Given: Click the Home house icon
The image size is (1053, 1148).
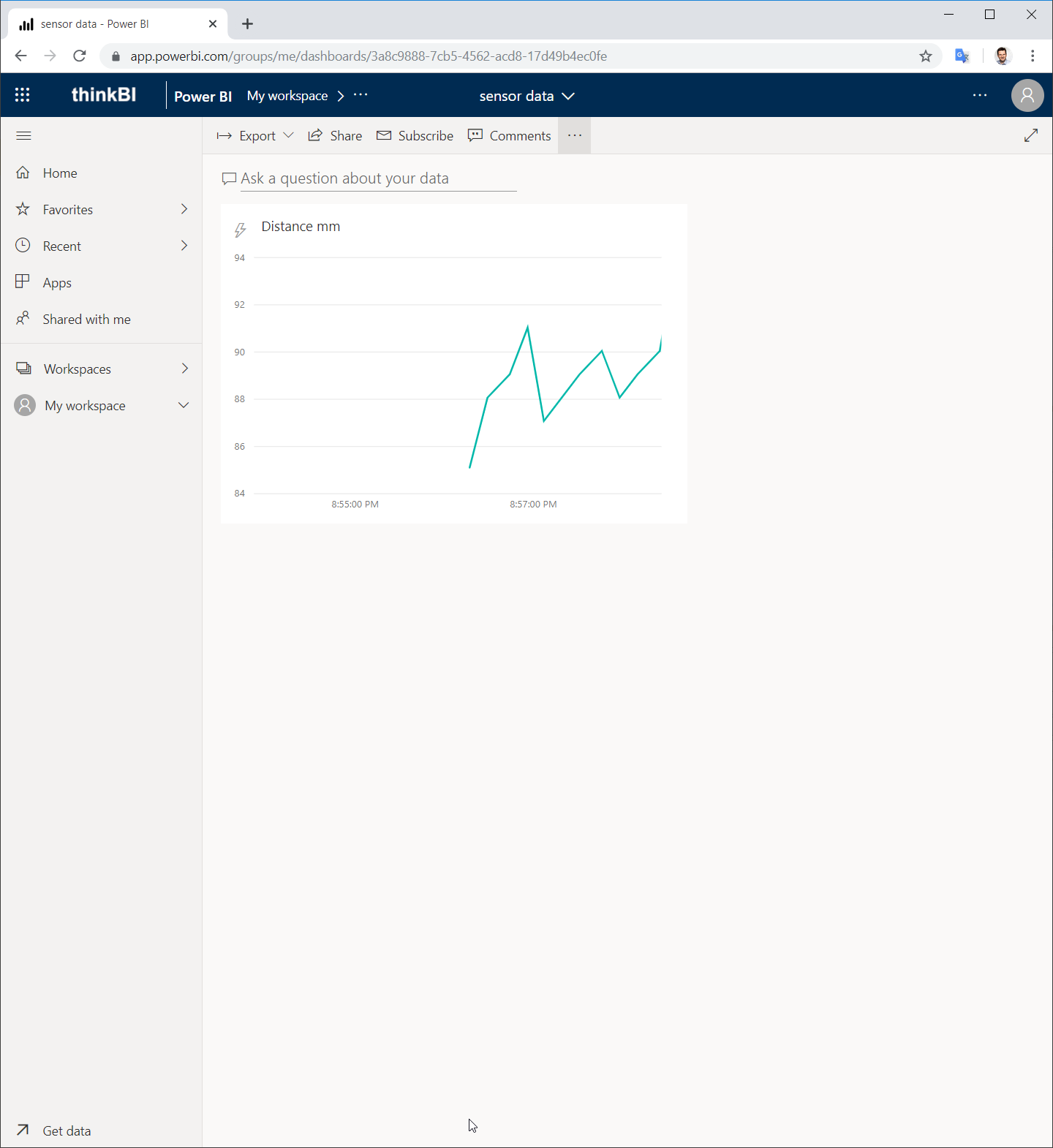Looking at the screenshot, I should (x=23, y=173).
